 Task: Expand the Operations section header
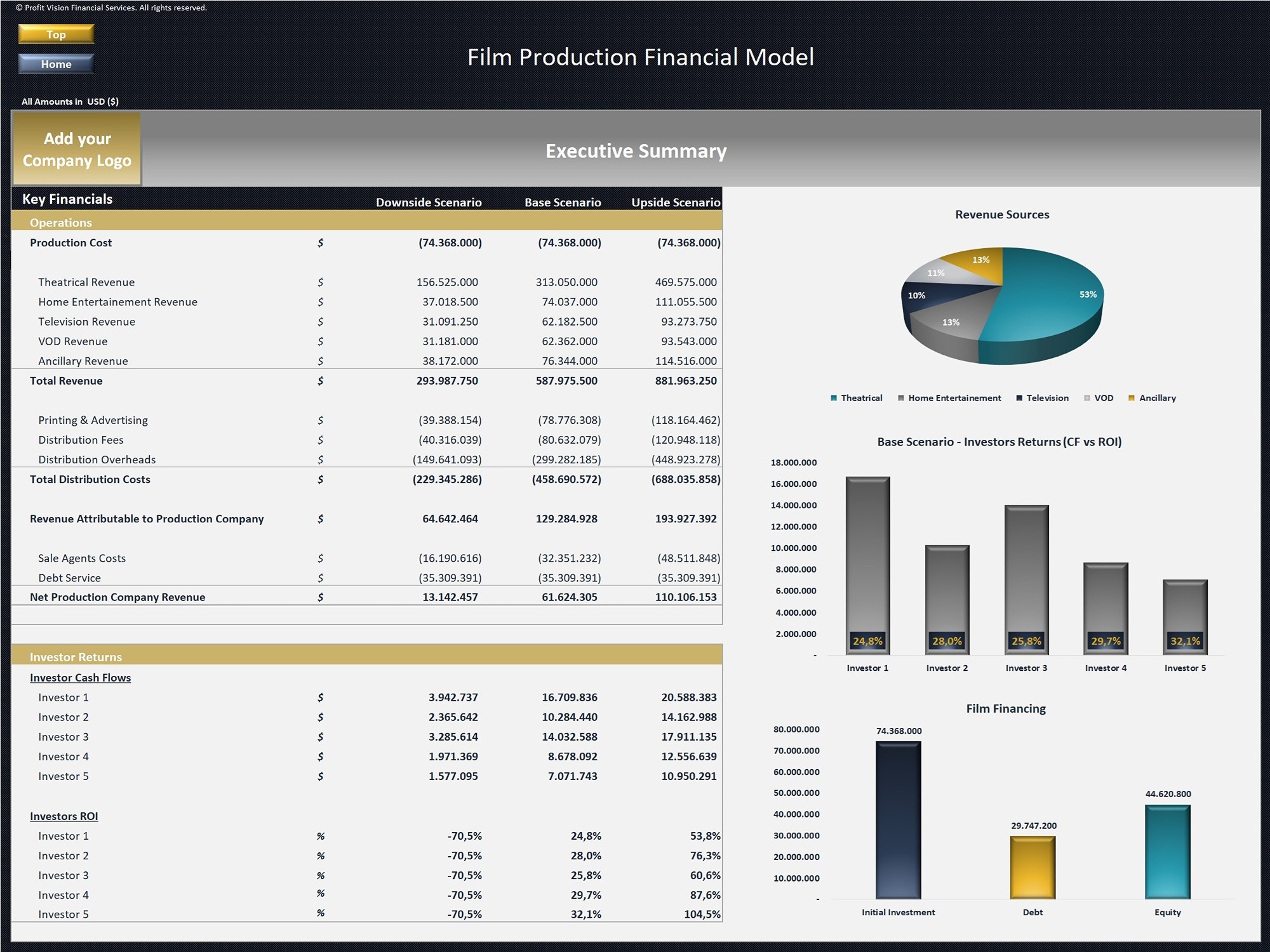pos(60,222)
